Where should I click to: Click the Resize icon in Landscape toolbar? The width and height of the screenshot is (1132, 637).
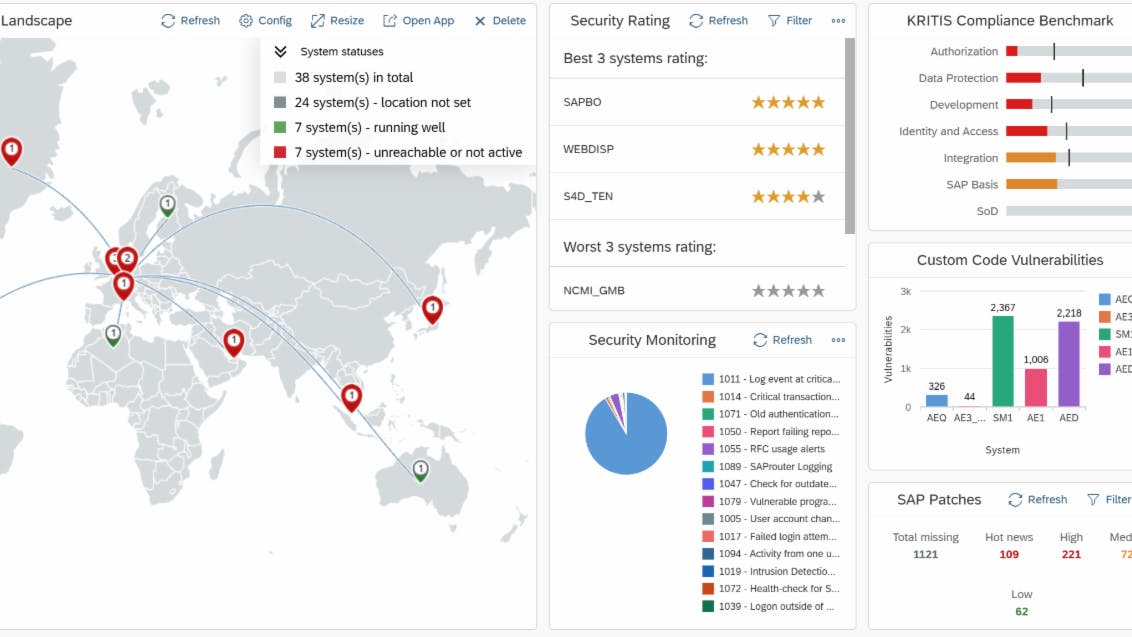coord(337,21)
